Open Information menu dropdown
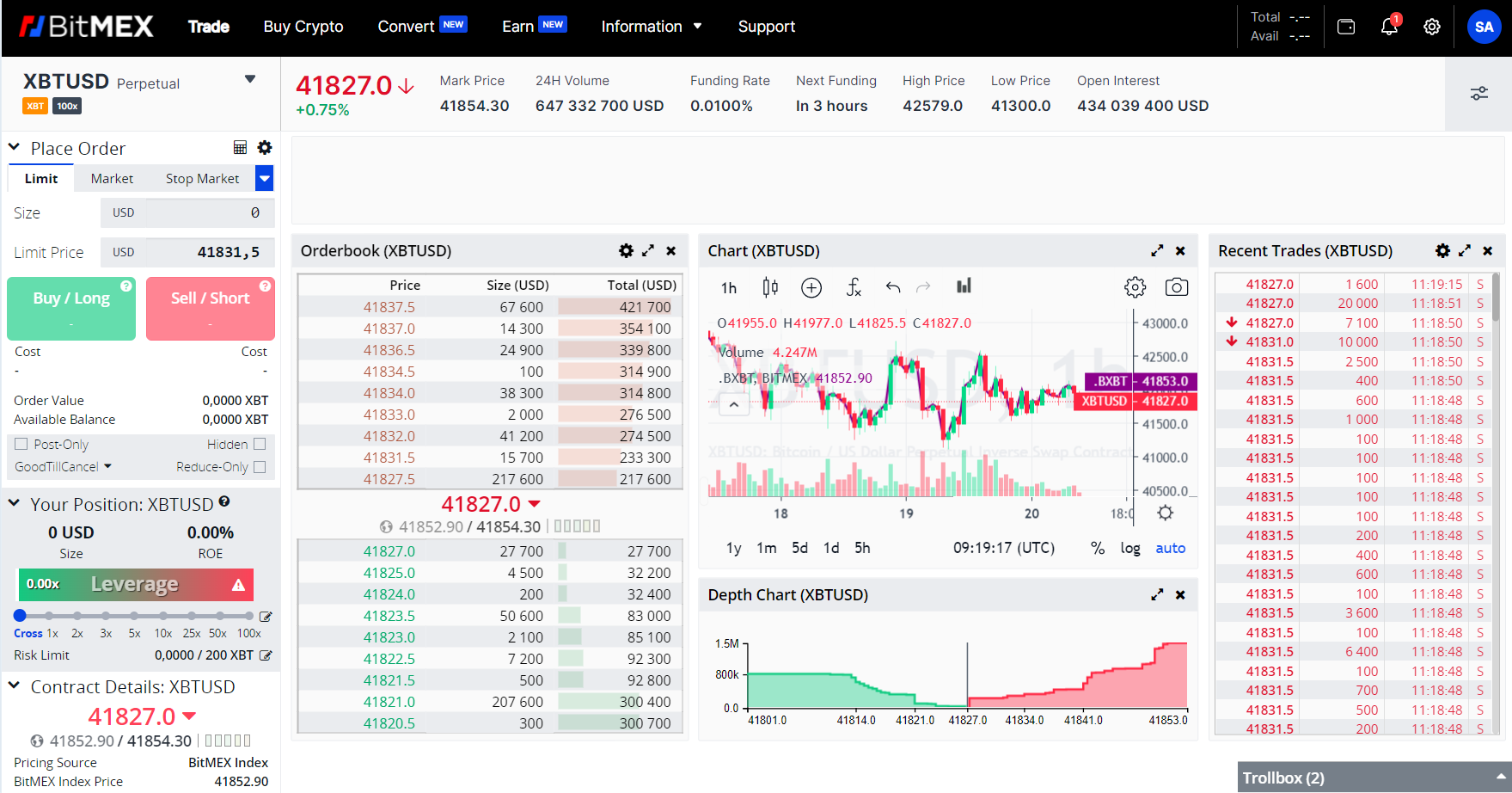This screenshot has width=1512, height=793. click(x=652, y=27)
